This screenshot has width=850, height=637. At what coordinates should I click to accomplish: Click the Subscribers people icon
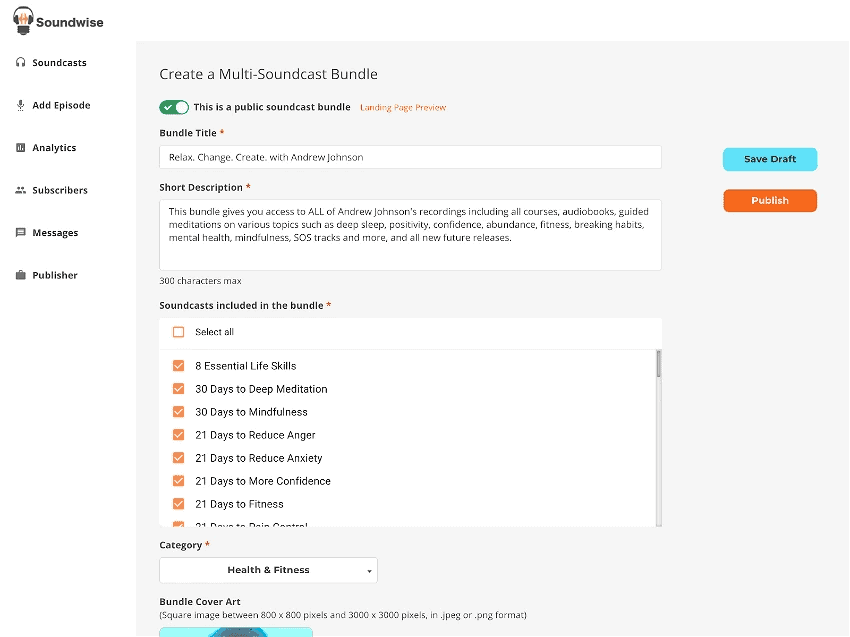coord(20,190)
